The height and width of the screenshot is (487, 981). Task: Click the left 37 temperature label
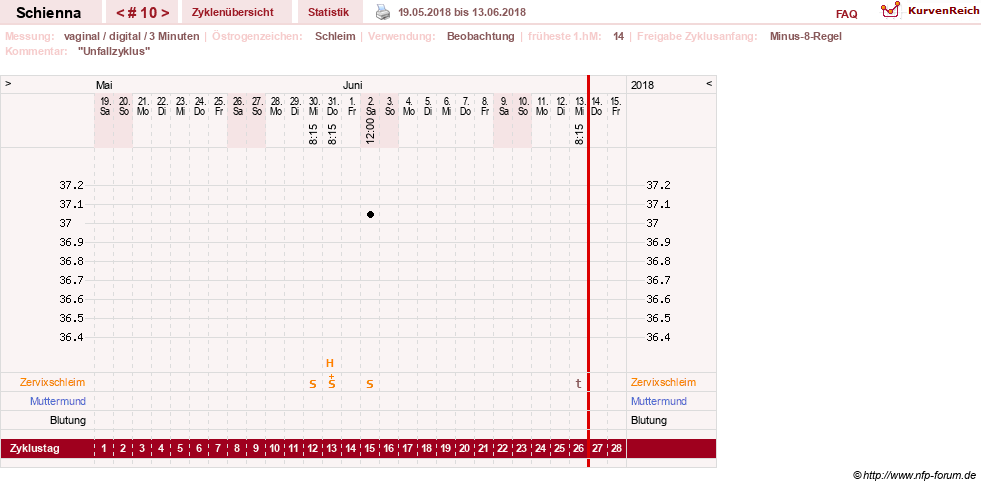[66, 223]
